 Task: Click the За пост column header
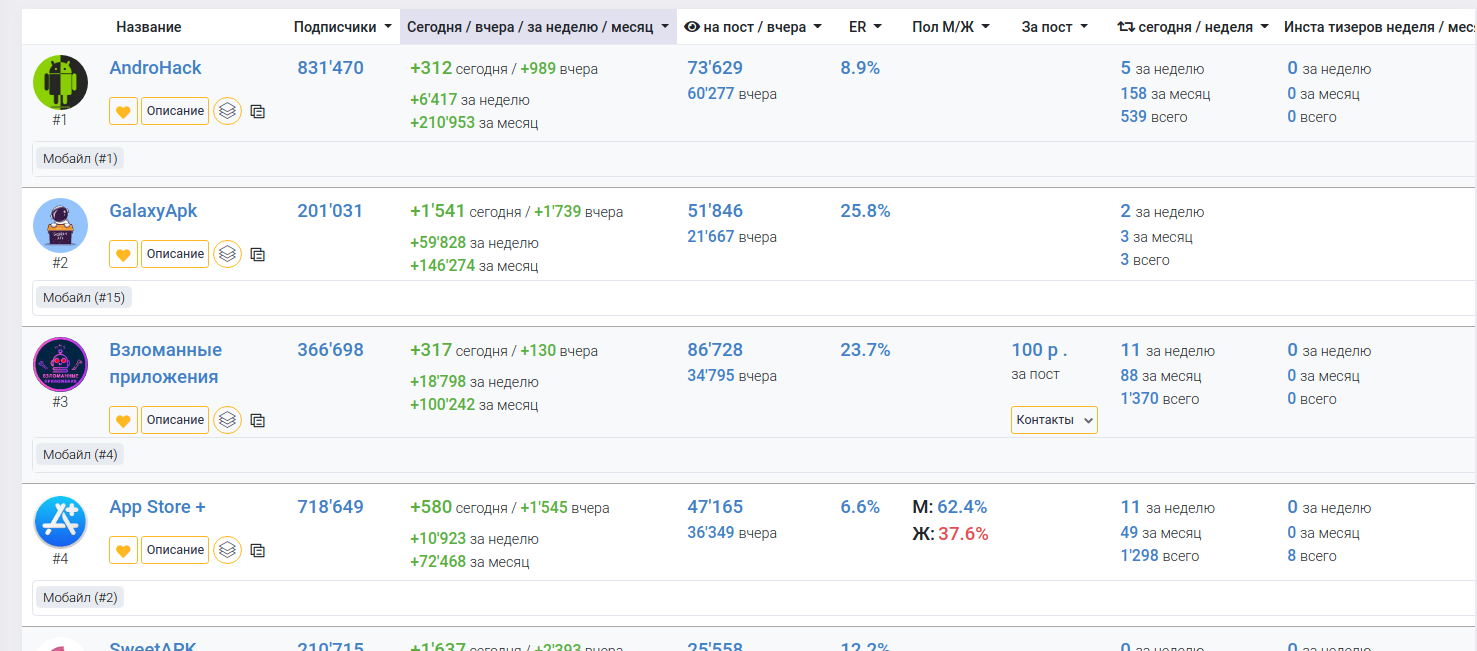coord(1054,27)
